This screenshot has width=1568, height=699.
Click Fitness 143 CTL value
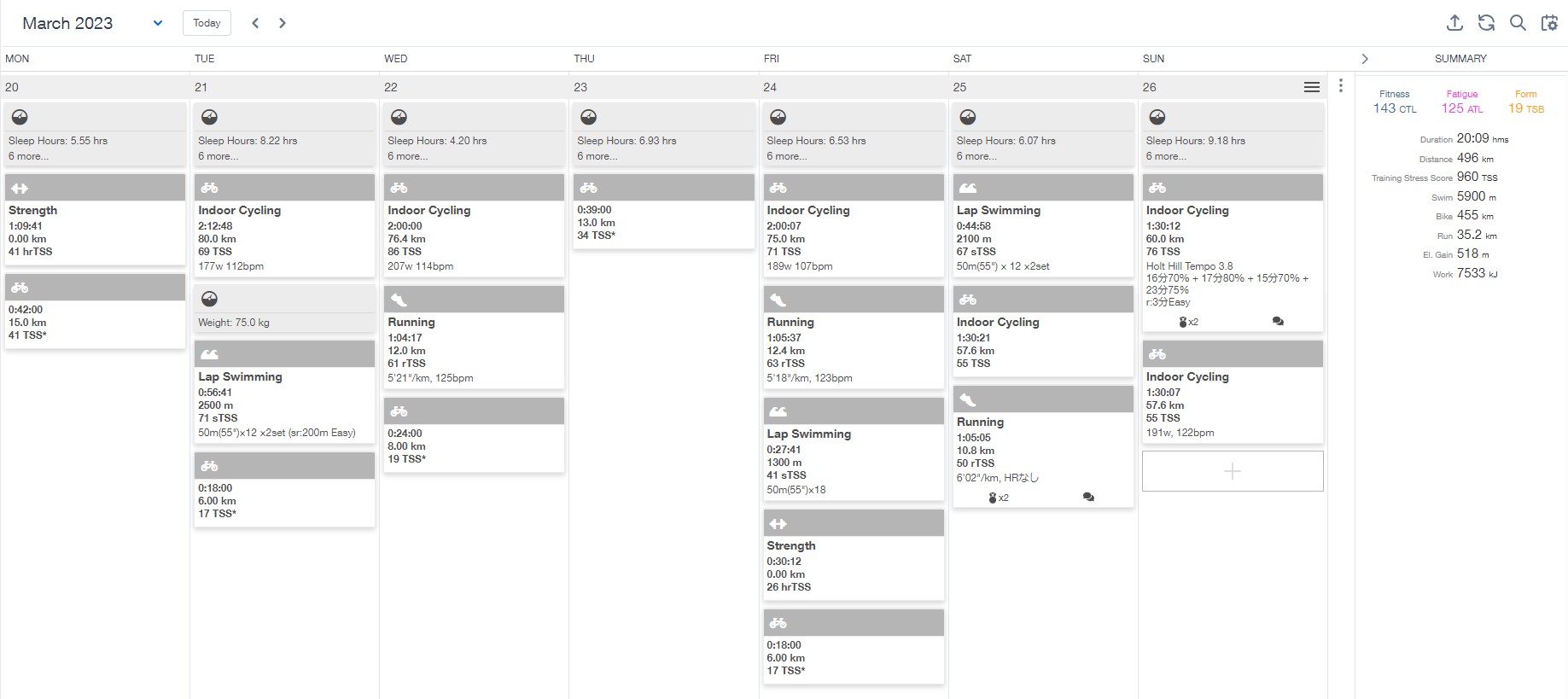1395,108
